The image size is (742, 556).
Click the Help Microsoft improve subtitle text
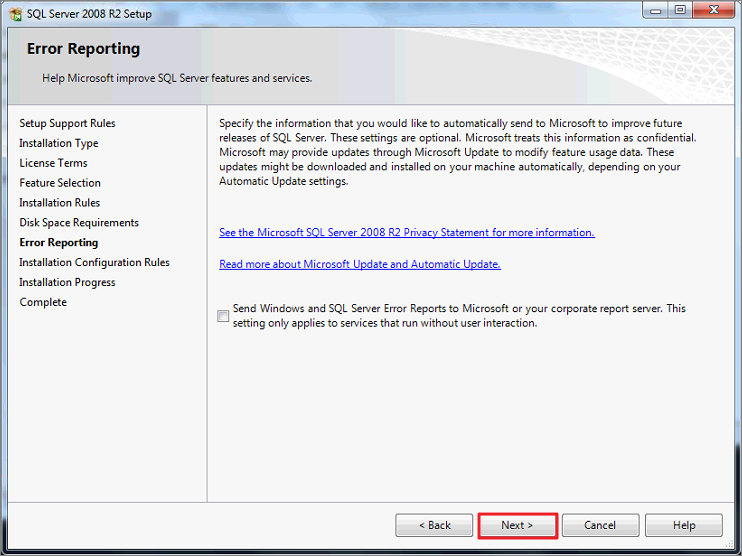[x=177, y=78]
